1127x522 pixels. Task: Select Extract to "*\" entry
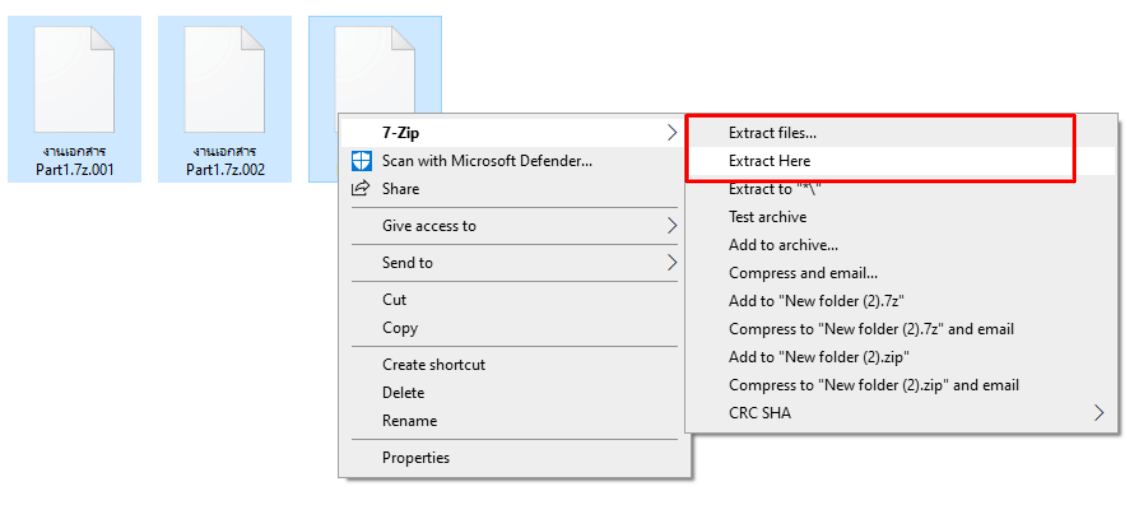click(775, 189)
